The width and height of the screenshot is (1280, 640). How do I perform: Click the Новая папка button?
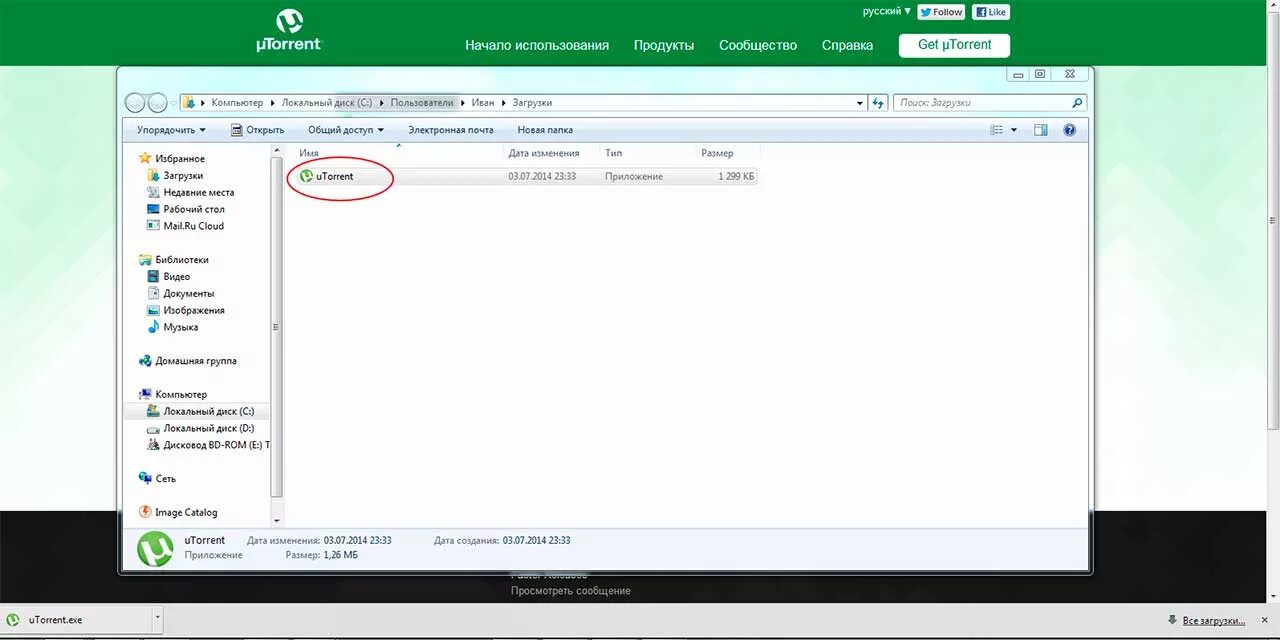545,130
